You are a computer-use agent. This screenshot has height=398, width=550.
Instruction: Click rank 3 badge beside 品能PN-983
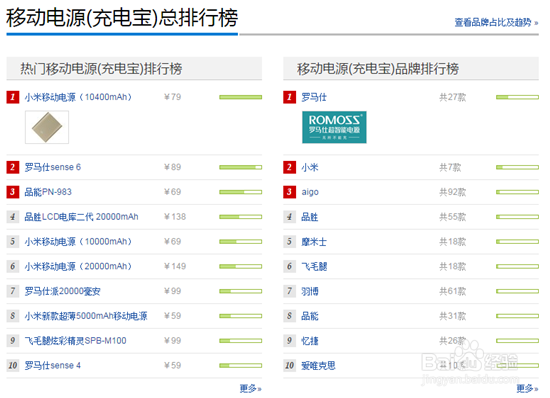pyautogui.click(x=13, y=192)
